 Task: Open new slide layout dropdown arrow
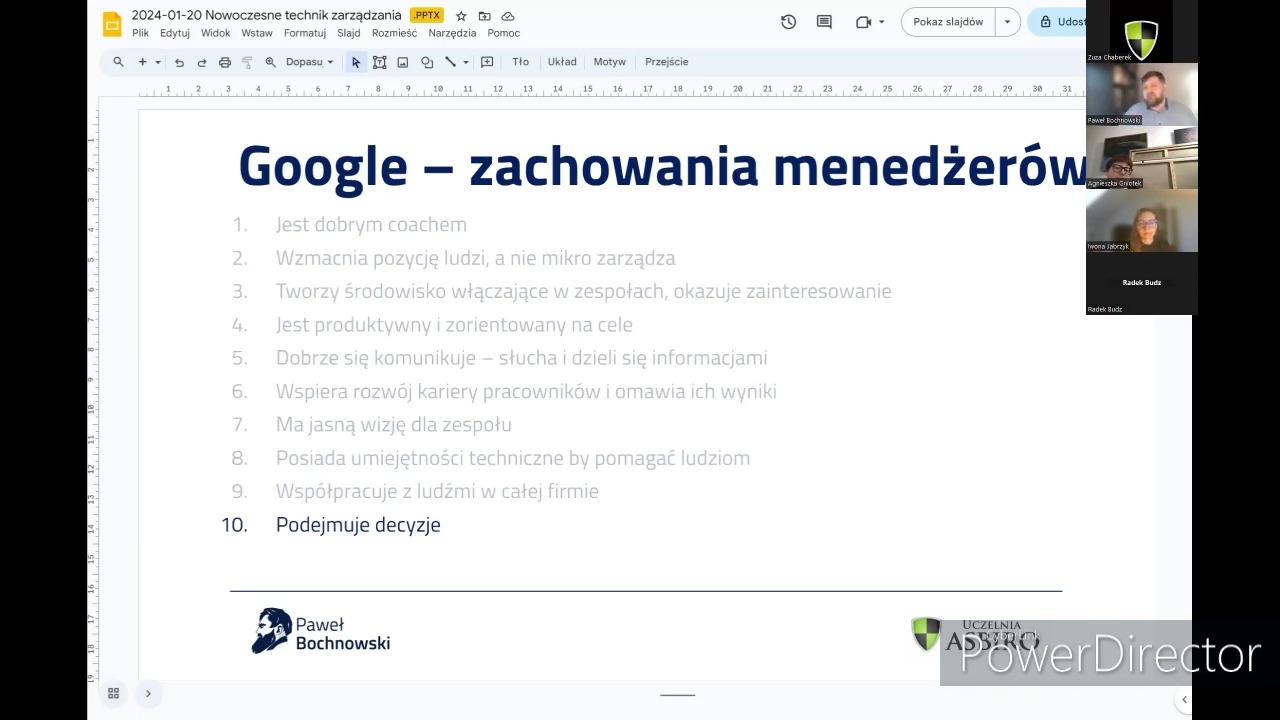click(157, 62)
